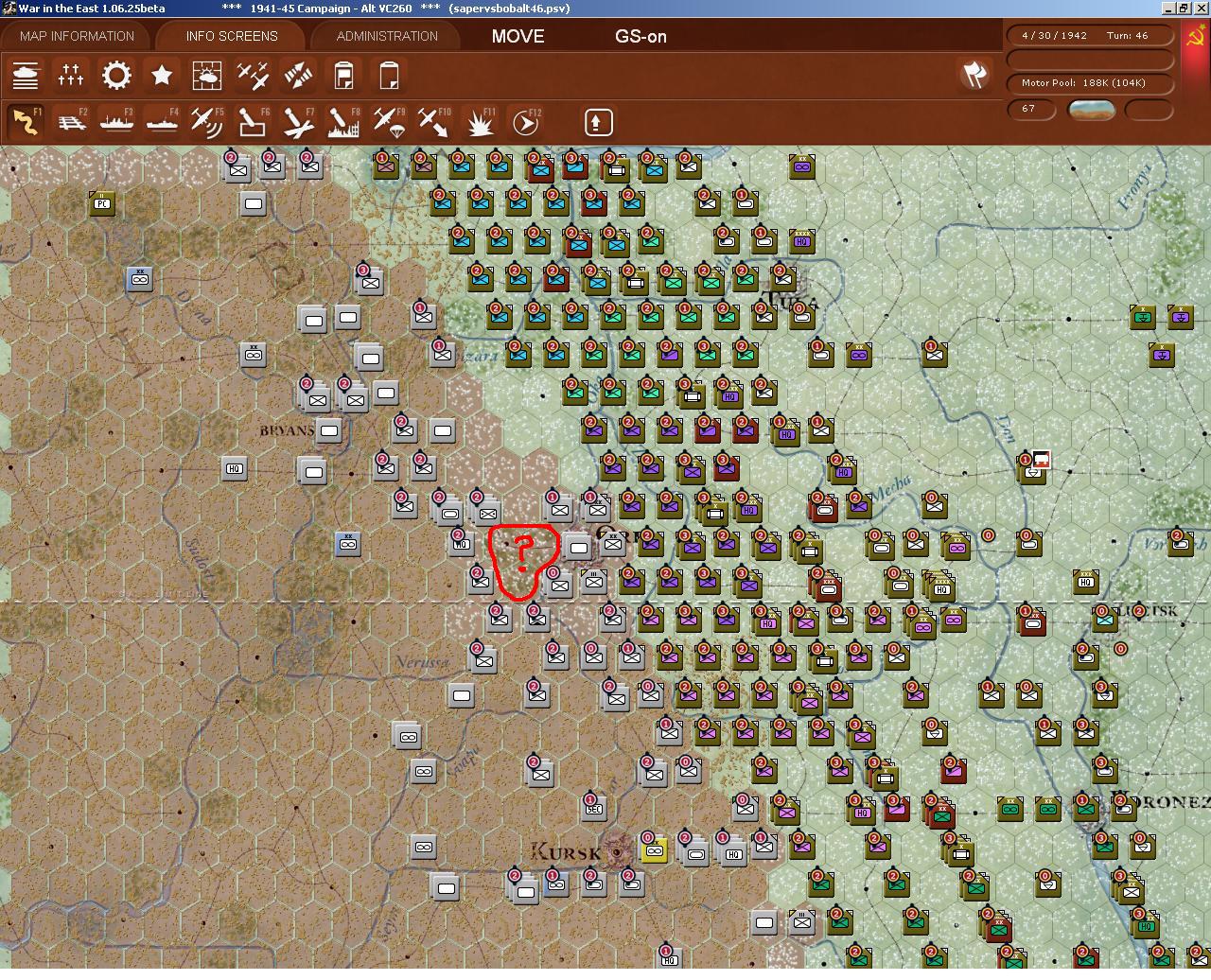This screenshot has height=980, width=1211.
Task: Select the blue XX counter west of Kursk salient
Action: pos(348,543)
